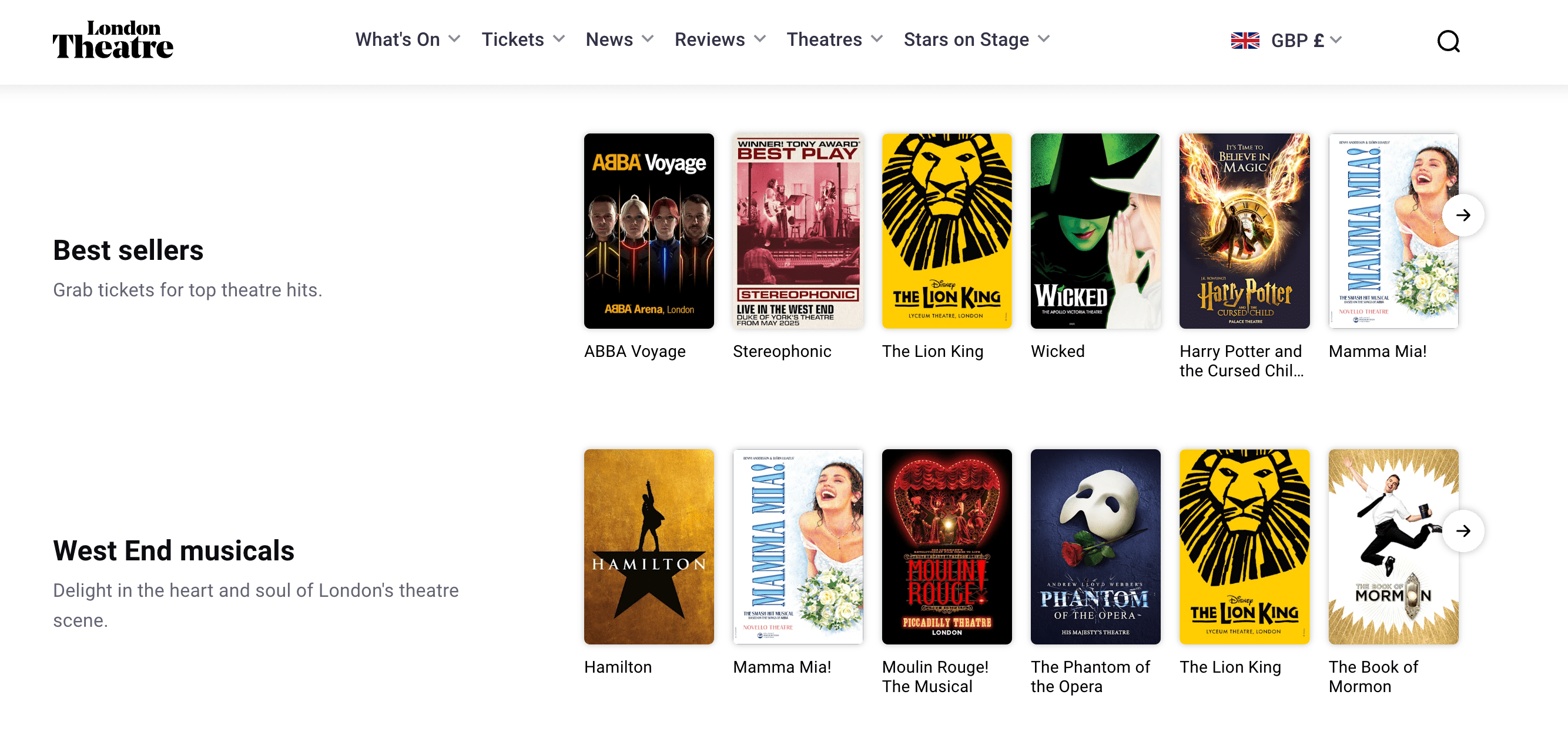Click The Phantom of the Opera title
This screenshot has width=1568, height=735.
pos(1090,676)
